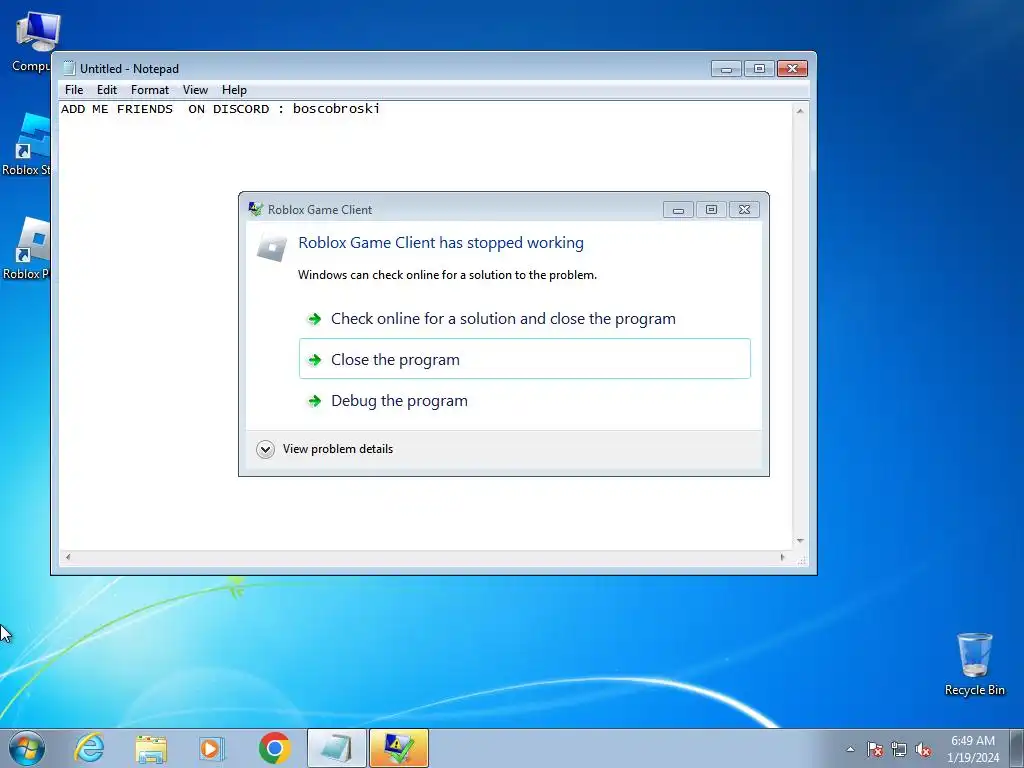Choose Debug the program
Image resolution: width=1024 pixels, height=768 pixels.
tap(524, 400)
